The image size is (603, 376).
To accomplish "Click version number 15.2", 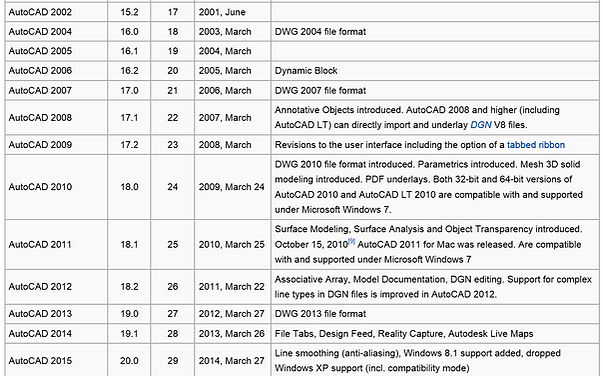I will pyautogui.click(x=129, y=12).
